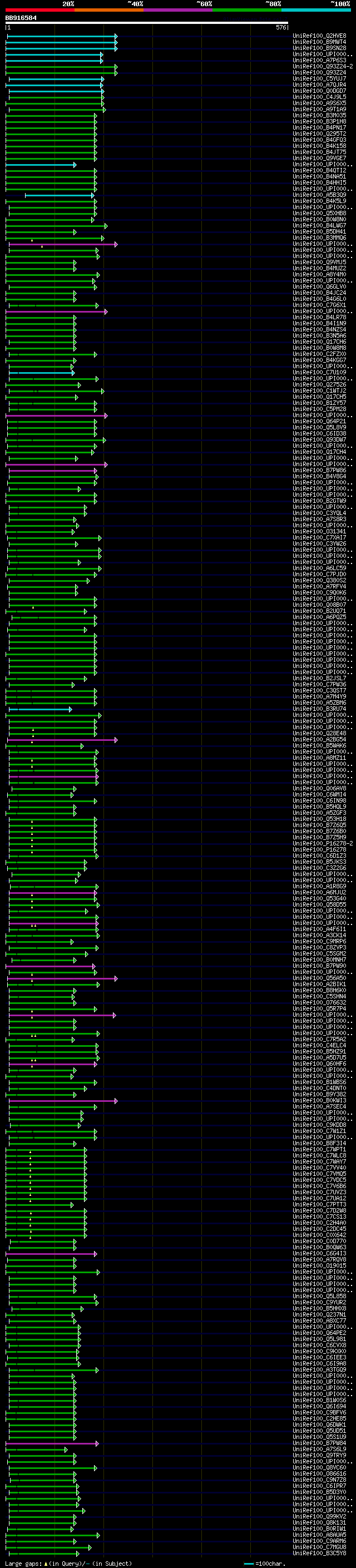356x1568 pixels.
Task: Click the UniRef100_Q28E48 label
Action: click(319, 734)
